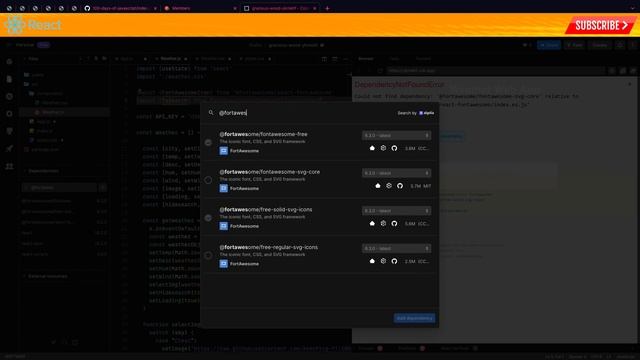Image resolution: width=640 pixels, height=360 pixels.
Task: Open the Weather.js editor tab
Action: (x=171, y=59)
